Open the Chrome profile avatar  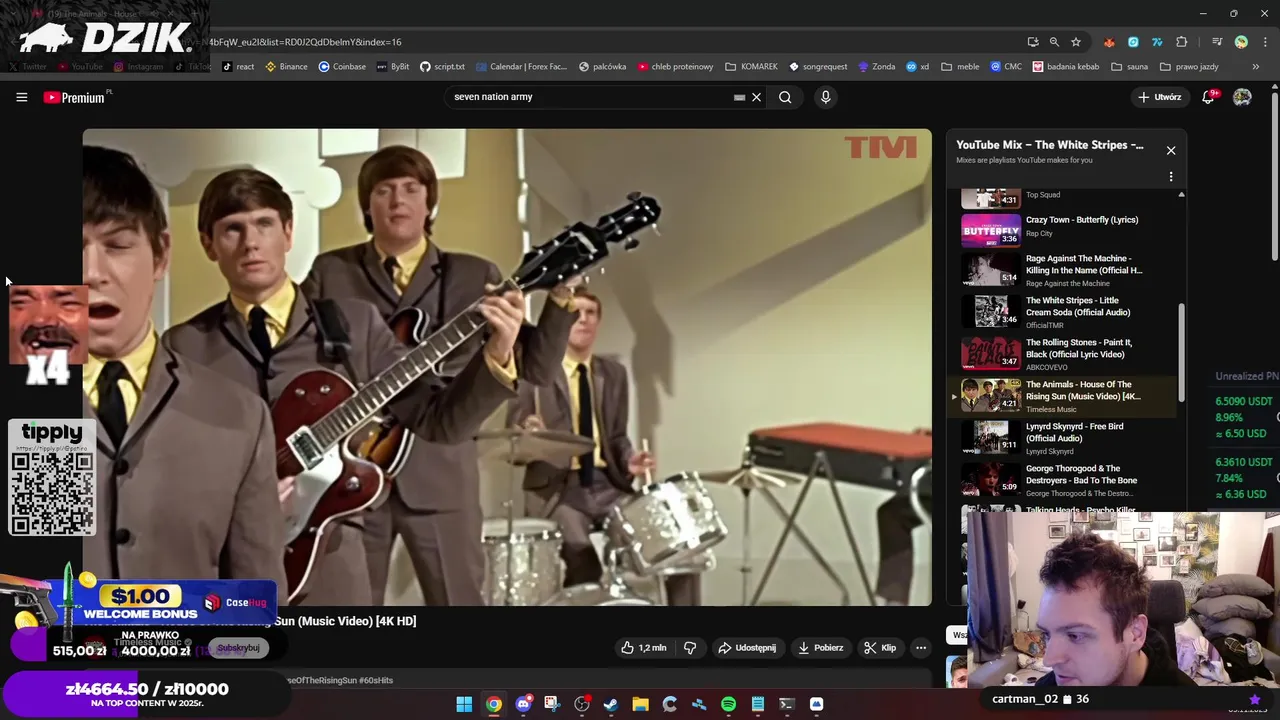[1241, 42]
